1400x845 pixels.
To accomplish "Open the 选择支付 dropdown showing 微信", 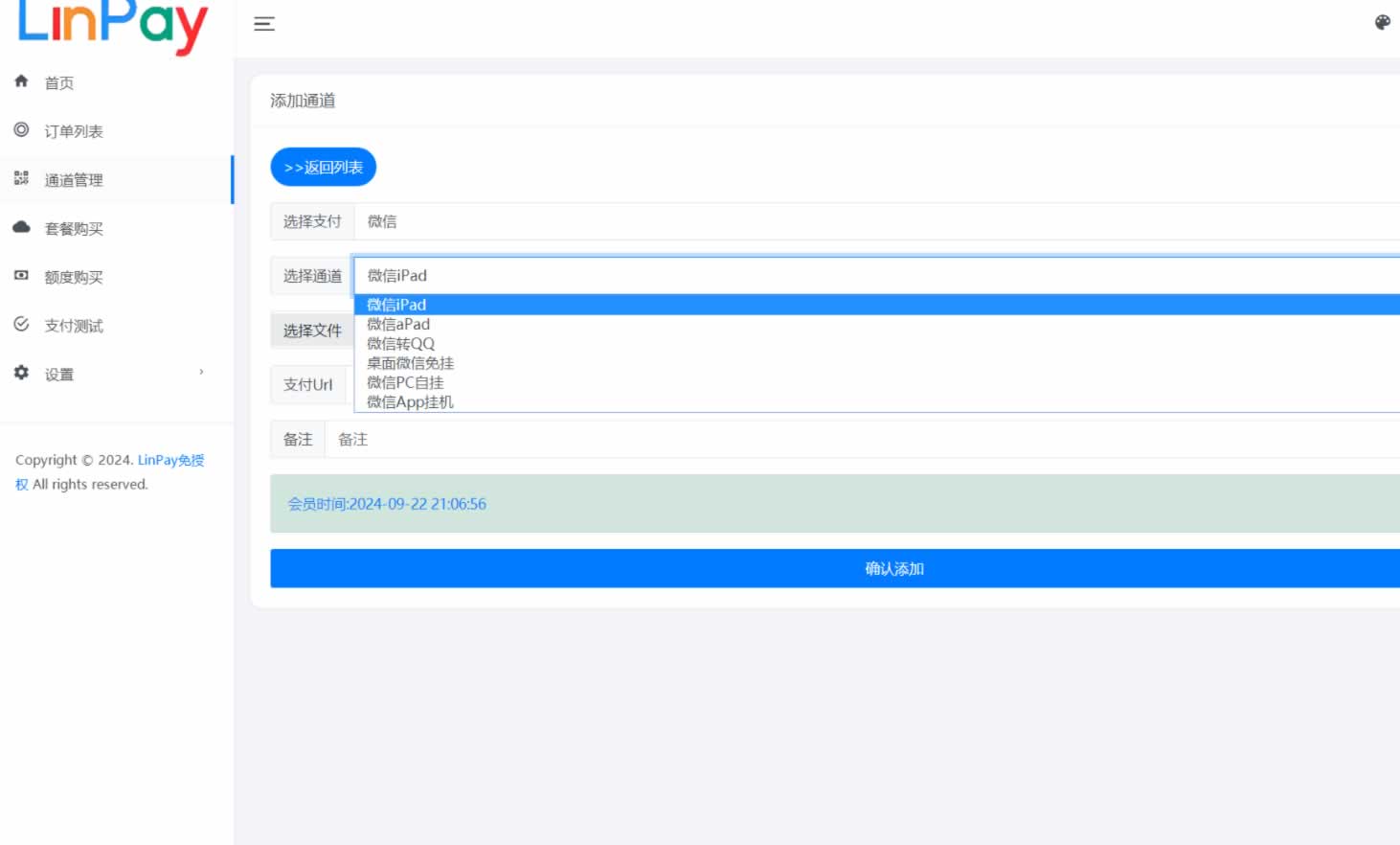I will click(876, 221).
